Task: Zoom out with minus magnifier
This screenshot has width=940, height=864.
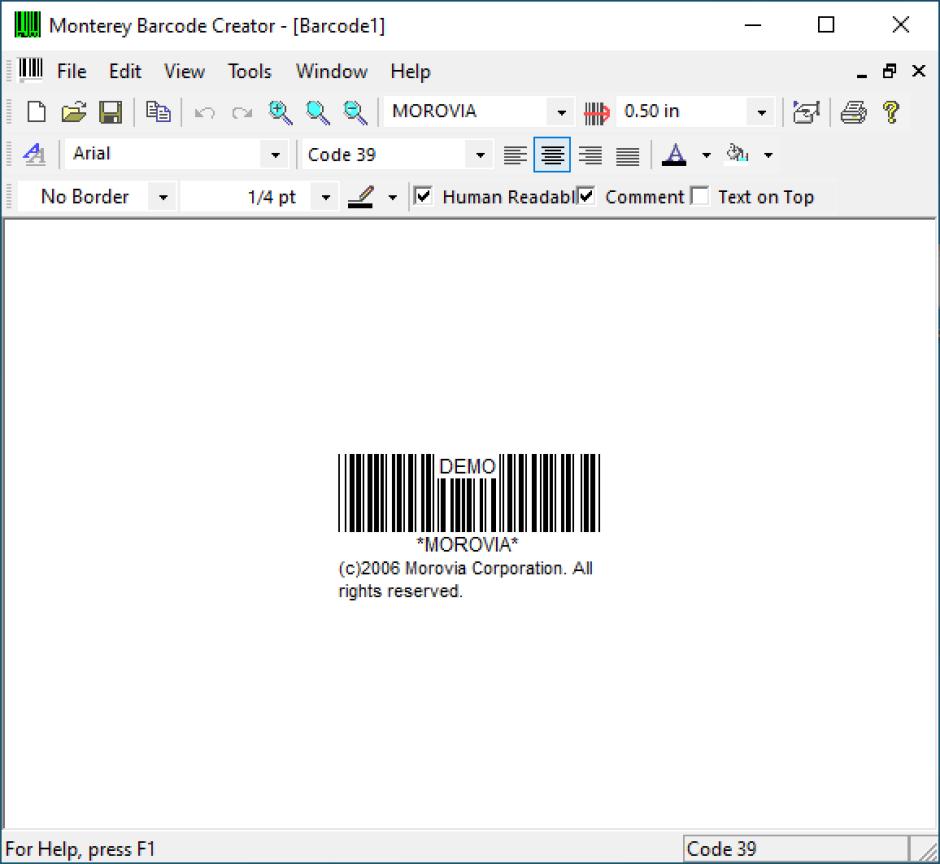Action: coord(355,112)
